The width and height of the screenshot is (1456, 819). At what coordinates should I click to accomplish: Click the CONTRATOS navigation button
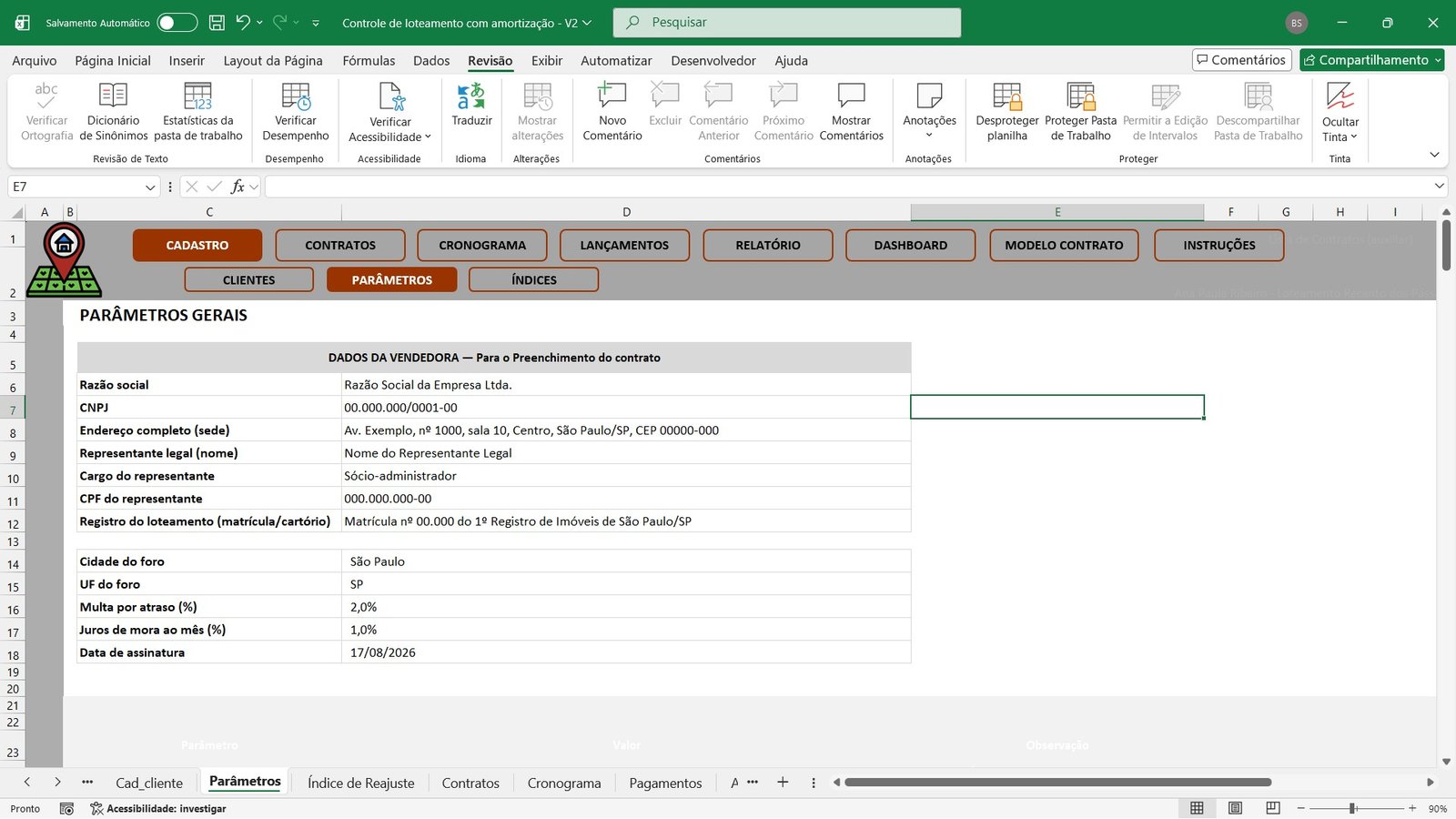click(340, 245)
